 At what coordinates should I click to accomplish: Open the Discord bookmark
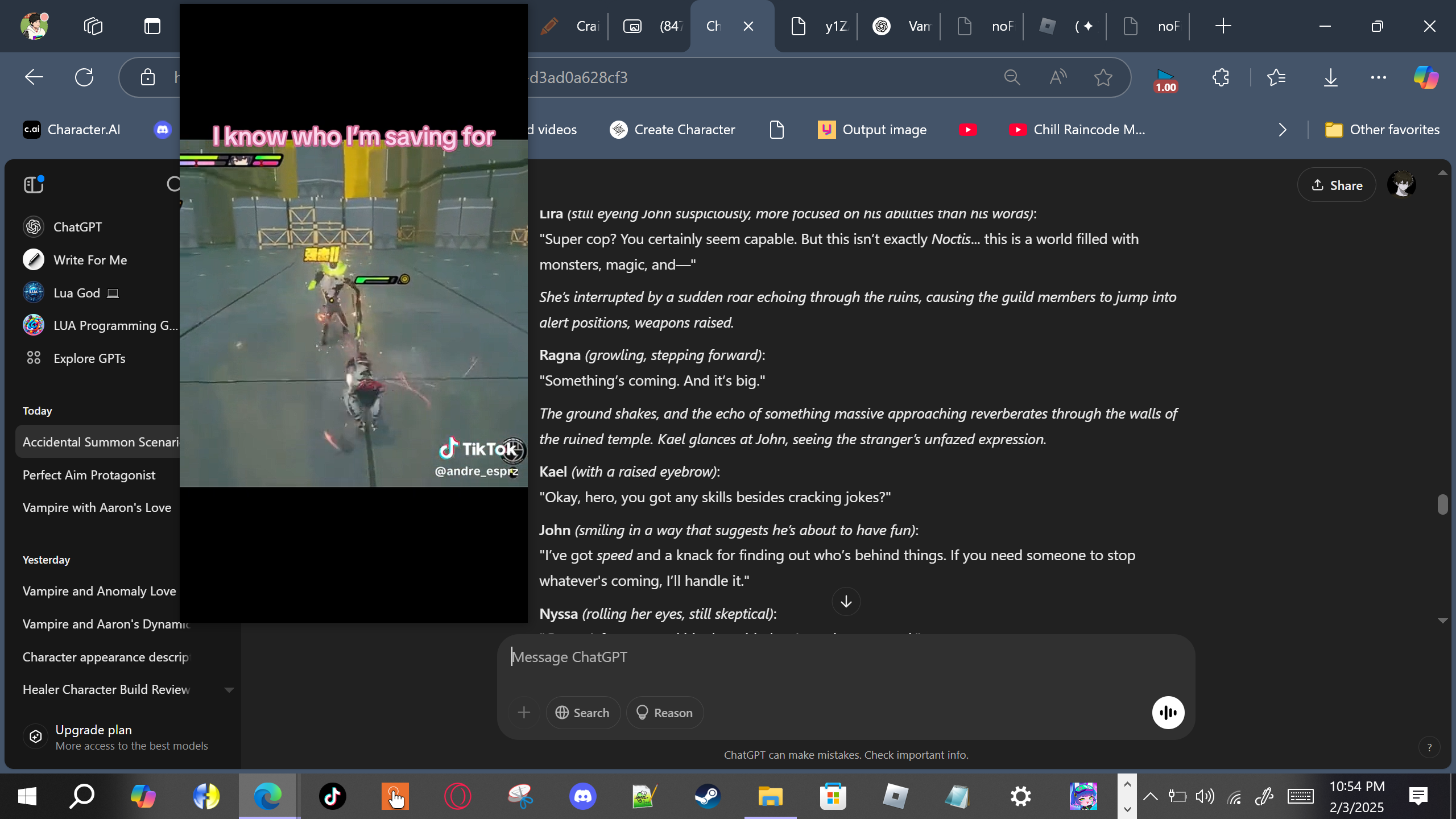[x=163, y=130]
